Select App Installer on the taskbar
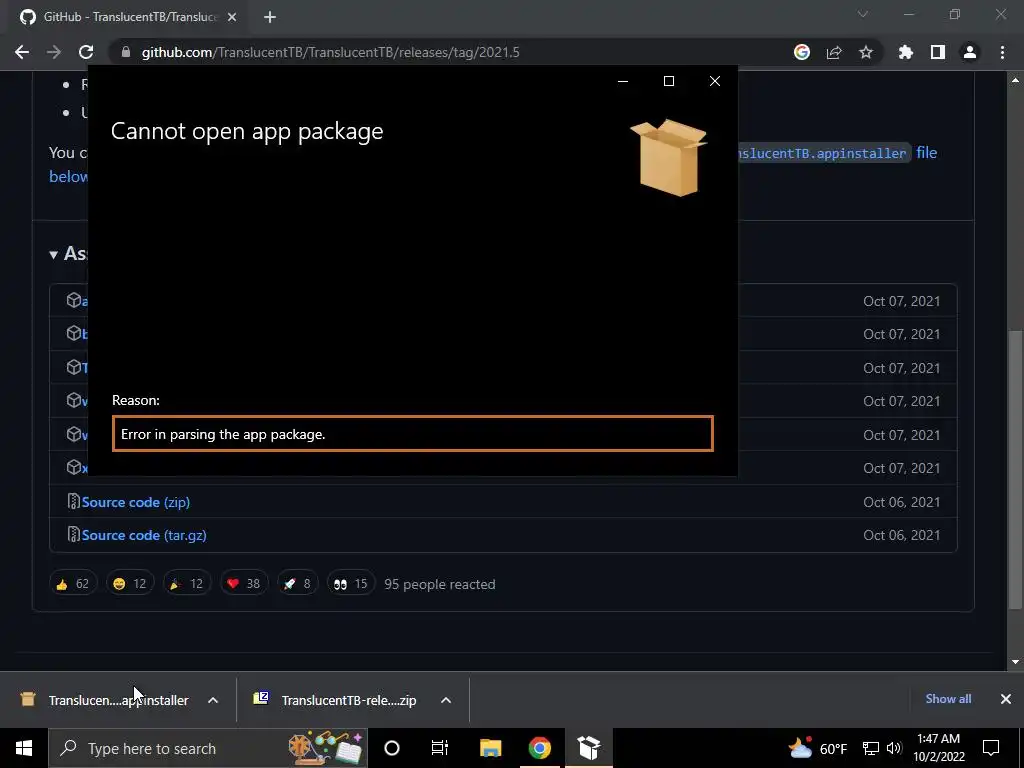Image resolution: width=1024 pixels, height=768 pixels. (588, 748)
